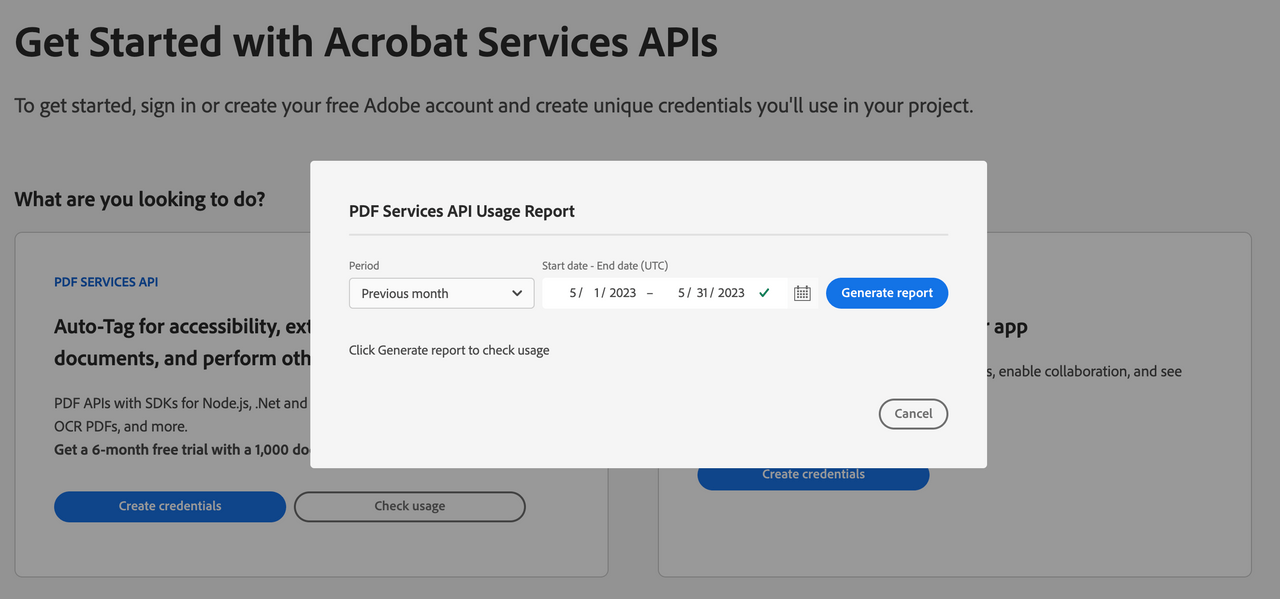This screenshot has height=599, width=1280.
Task: Click the green valid-date checkmark
Action: (x=764, y=293)
